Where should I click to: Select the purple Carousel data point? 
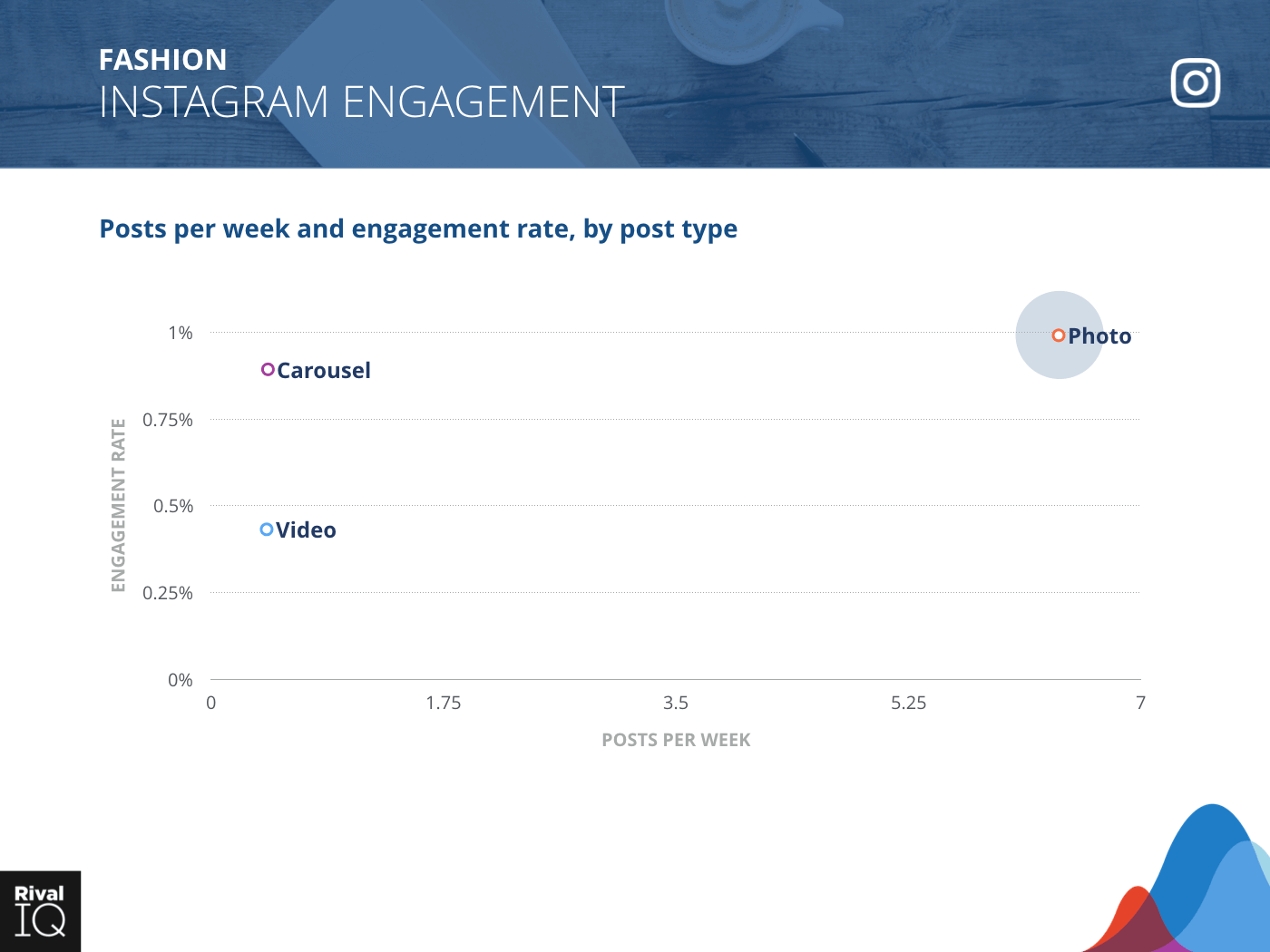coord(268,369)
